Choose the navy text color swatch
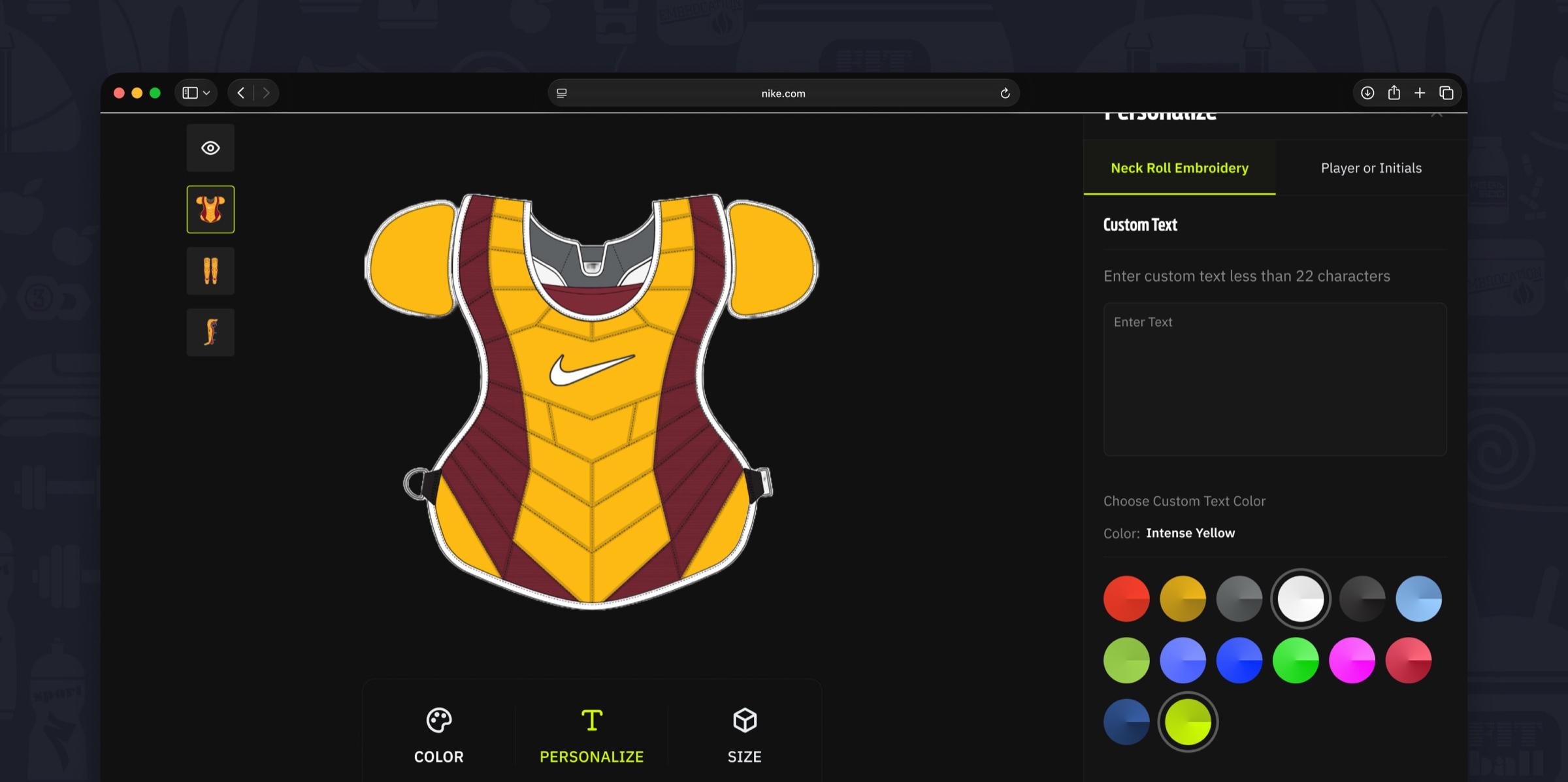The height and width of the screenshot is (782, 1568). pos(1126,722)
